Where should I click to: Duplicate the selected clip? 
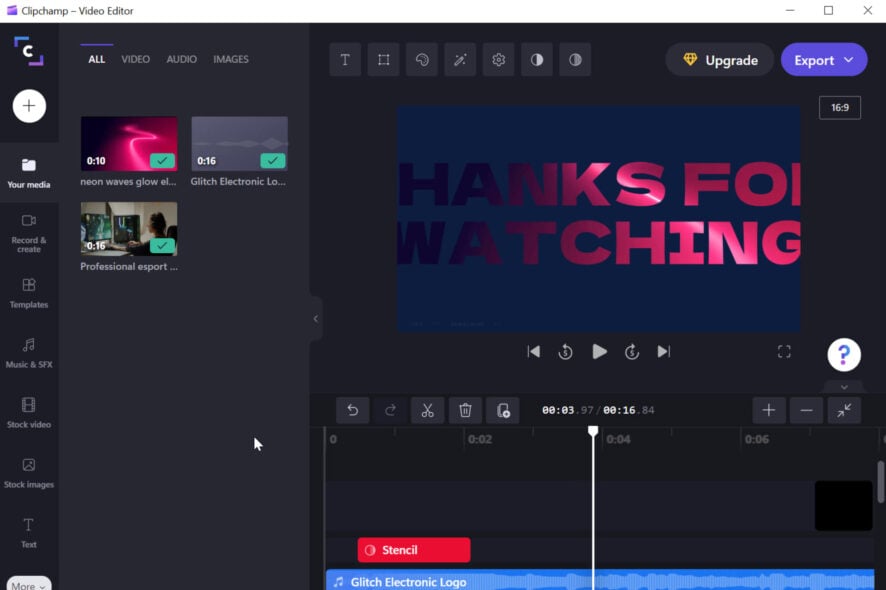[x=502, y=410]
